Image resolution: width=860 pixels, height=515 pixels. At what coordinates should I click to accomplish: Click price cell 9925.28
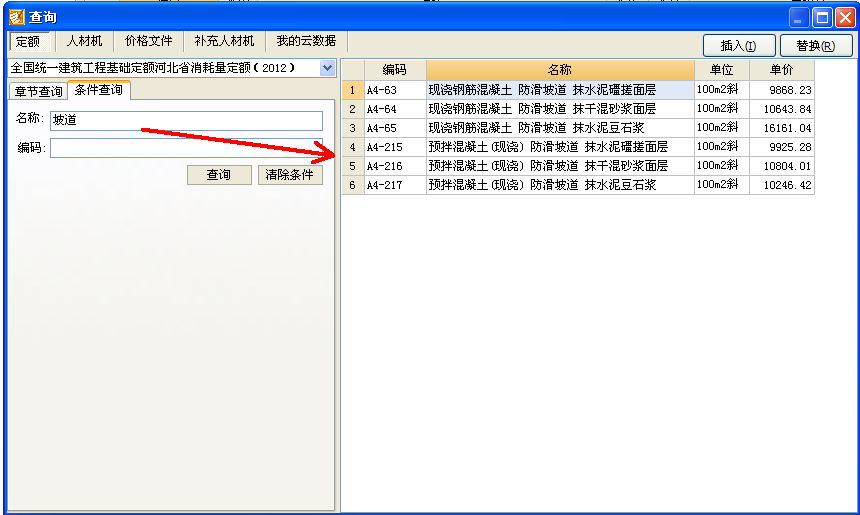(782, 147)
